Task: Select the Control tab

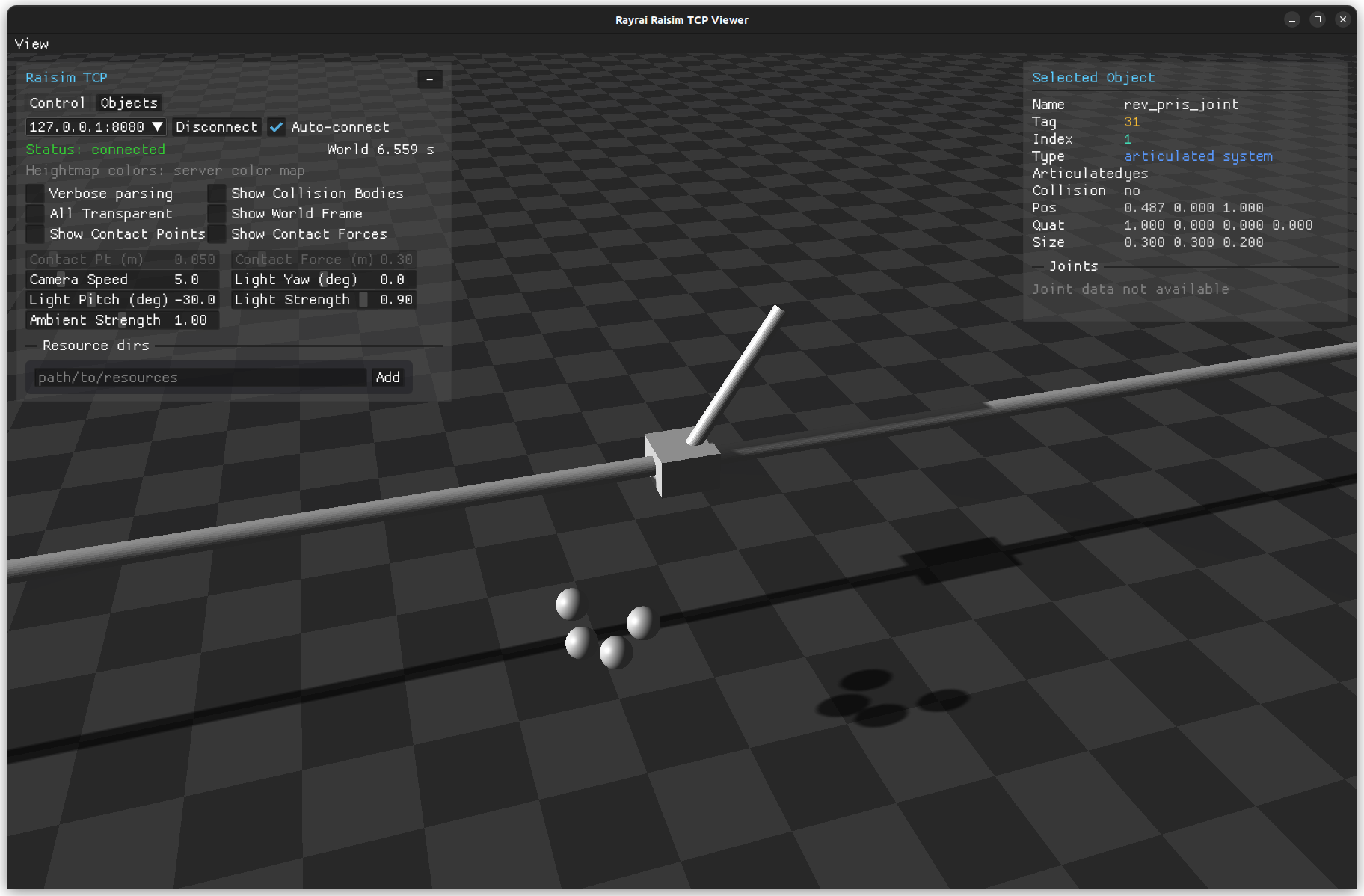Action: (x=57, y=103)
